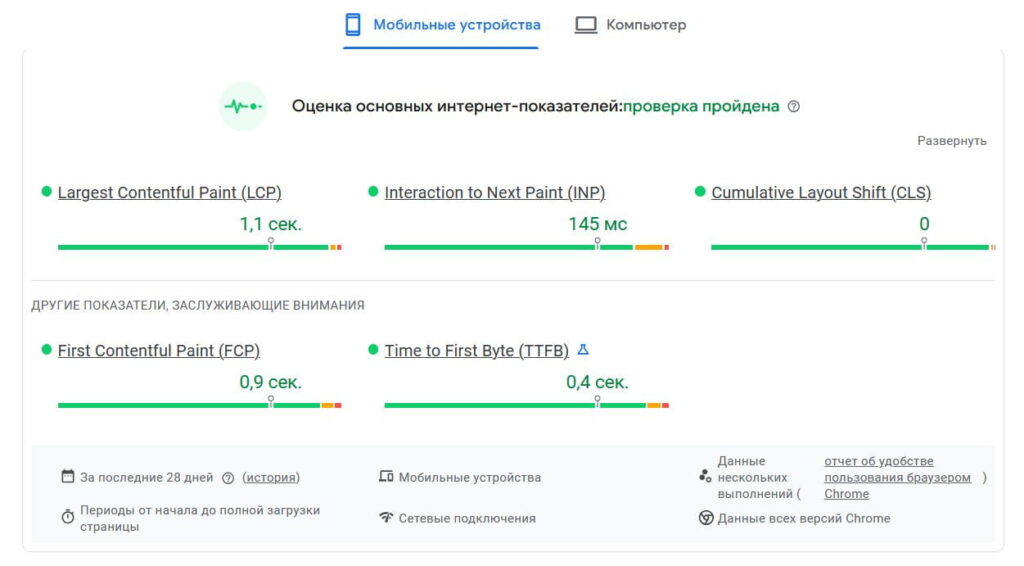The width and height of the screenshot is (1024, 566).
Task: Click the Core Web Vitals pulse icon
Action: [x=242, y=106]
